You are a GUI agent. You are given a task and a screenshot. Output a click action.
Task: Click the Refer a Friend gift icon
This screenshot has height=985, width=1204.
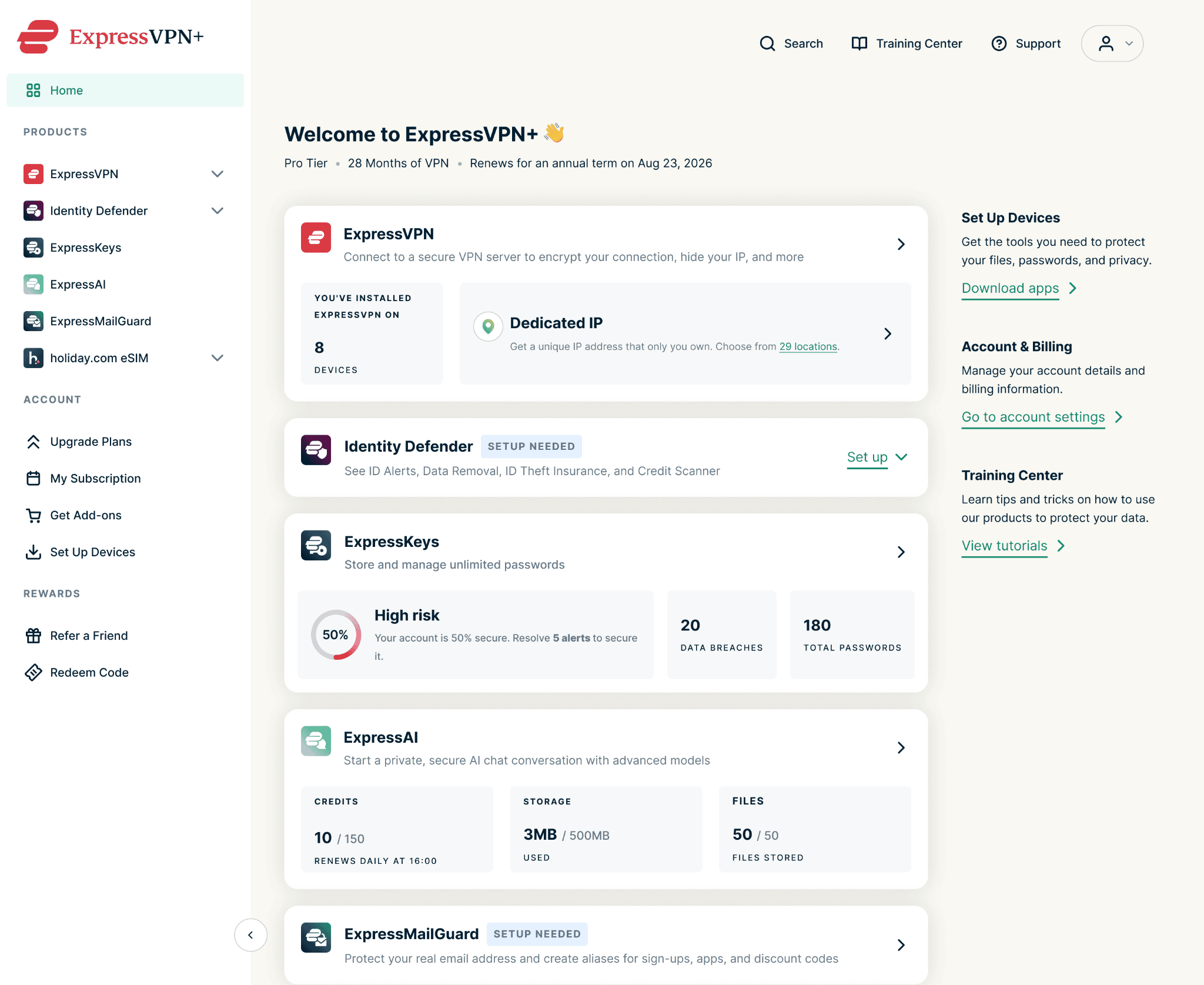point(34,636)
